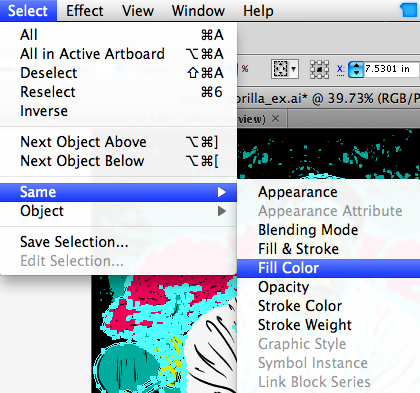This screenshot has height=393, width=420.
Task: Close the document tab
Action: (275, 118)
